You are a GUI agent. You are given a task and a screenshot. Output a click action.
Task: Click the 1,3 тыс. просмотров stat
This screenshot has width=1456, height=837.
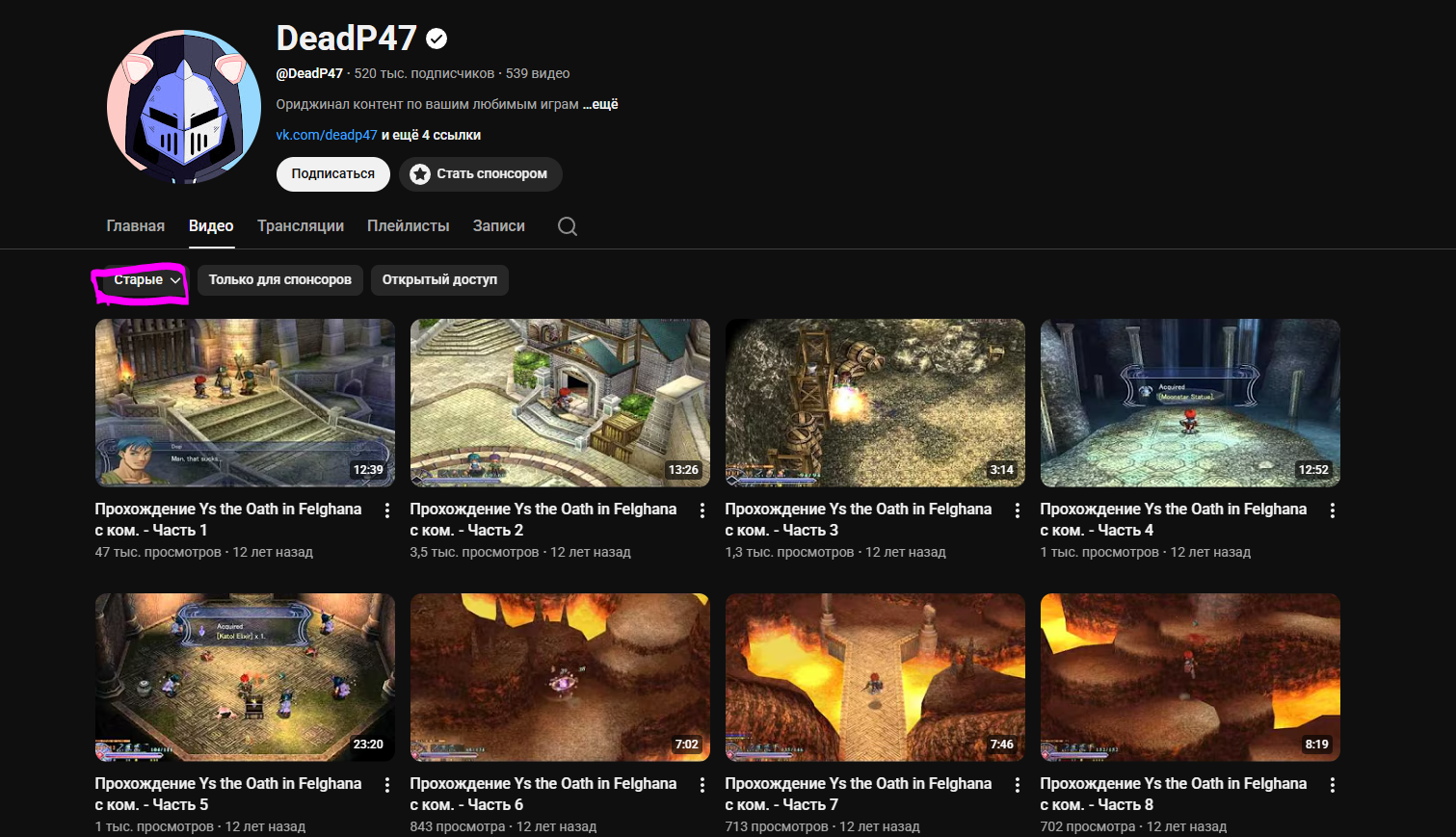789,553
